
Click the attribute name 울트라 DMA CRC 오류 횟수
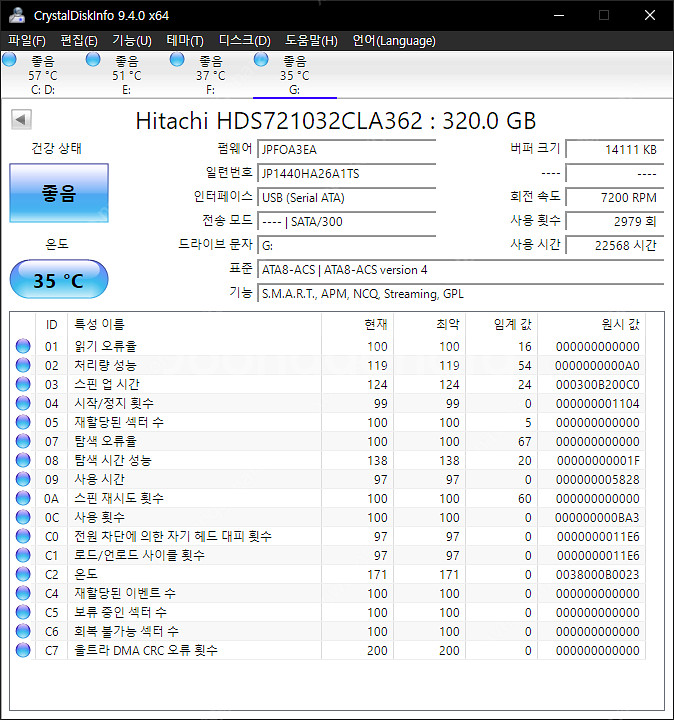pyautogui.click(x=146, y=650)
